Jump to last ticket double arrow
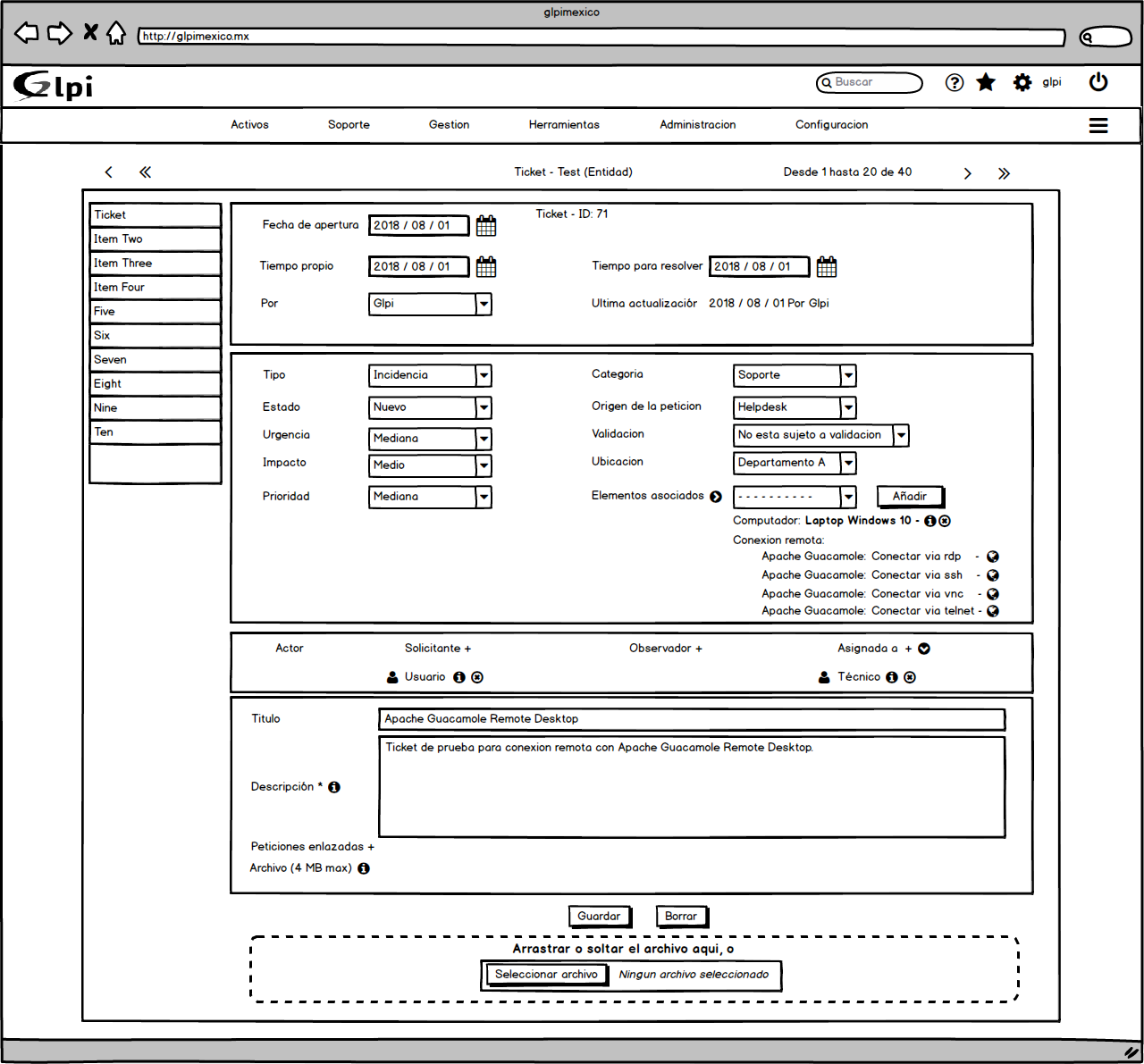Screen dimensions: 1144x1064 pos(1004,173)
